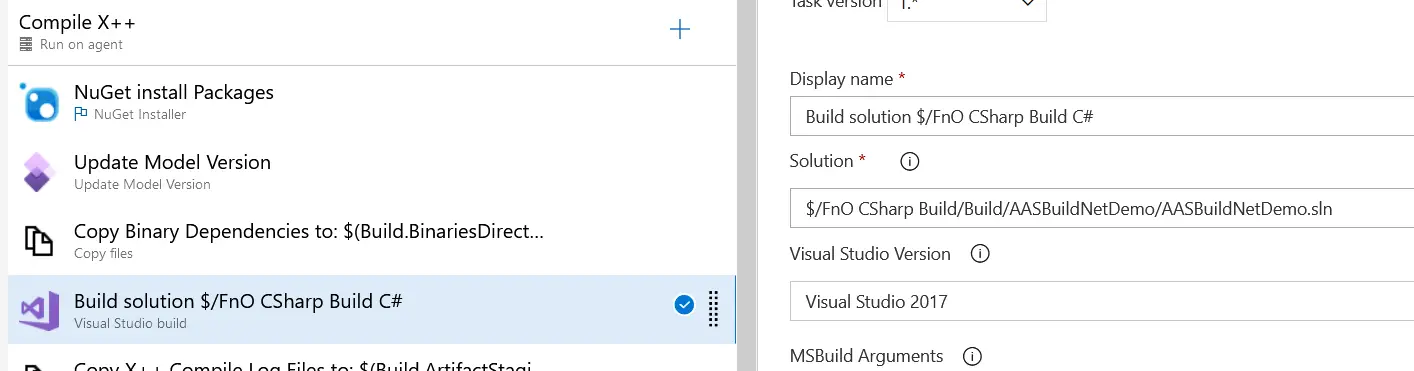Open the Task version dropdown
Image resolution: width=1414 pixels, height=371 pixels.
point(966,5)
